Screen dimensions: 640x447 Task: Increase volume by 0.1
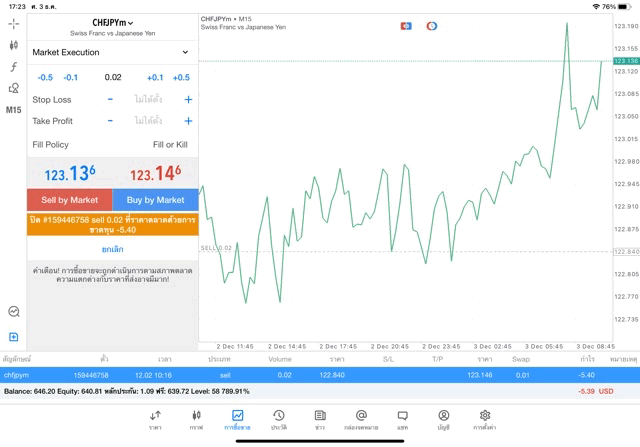click(x=155, y=78)
